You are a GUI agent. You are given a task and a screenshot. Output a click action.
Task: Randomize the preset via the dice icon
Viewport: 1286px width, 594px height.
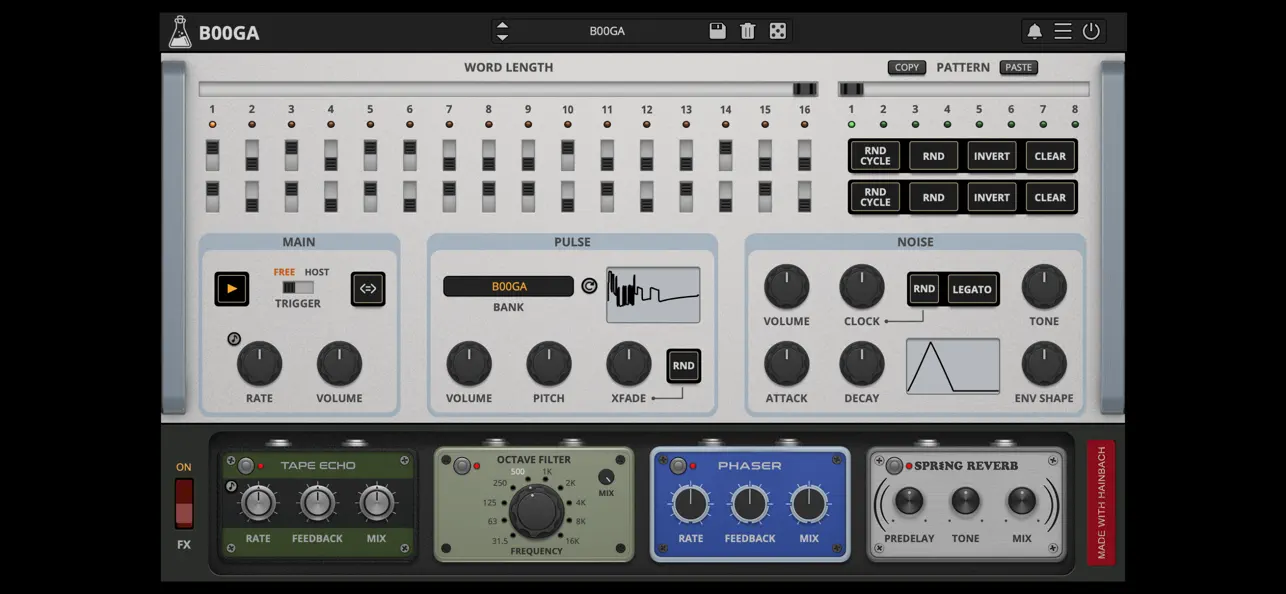[x=776, y=31]
